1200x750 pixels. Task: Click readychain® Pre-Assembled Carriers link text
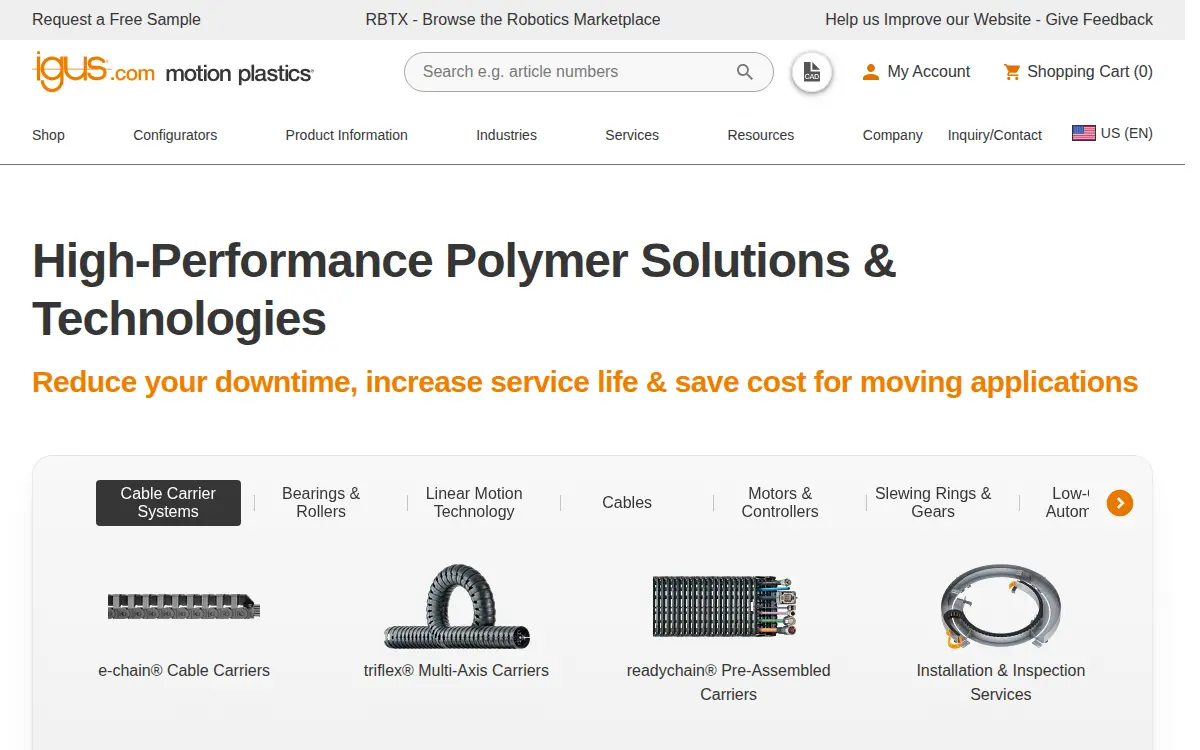click(728, 683)
